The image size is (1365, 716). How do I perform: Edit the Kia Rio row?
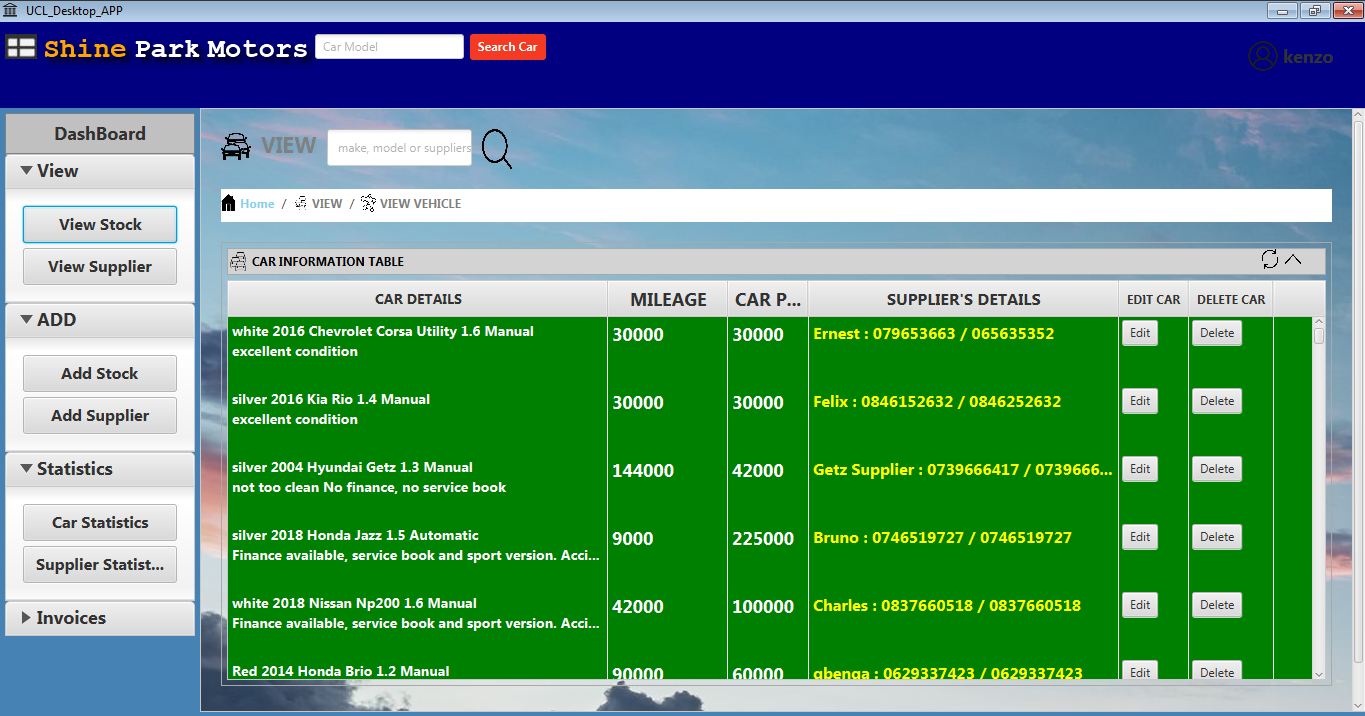tap(1140, 401)
